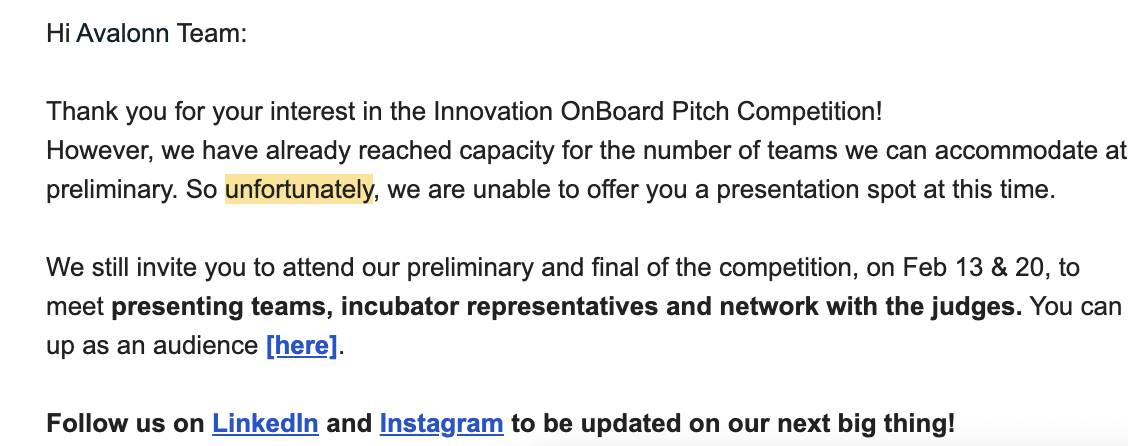Image resolution: width=1128 pixels, height=446 pixels.
Task: Click the "Hi Avalonn Team:" greeting
Action: click(146, 33)
